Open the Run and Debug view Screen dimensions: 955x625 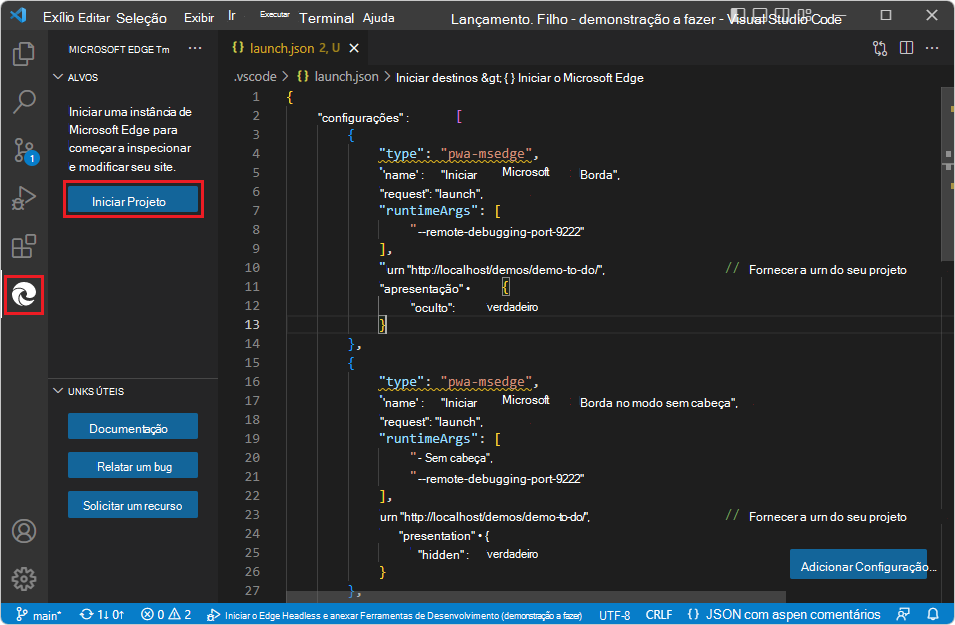(x=24, y=199)
